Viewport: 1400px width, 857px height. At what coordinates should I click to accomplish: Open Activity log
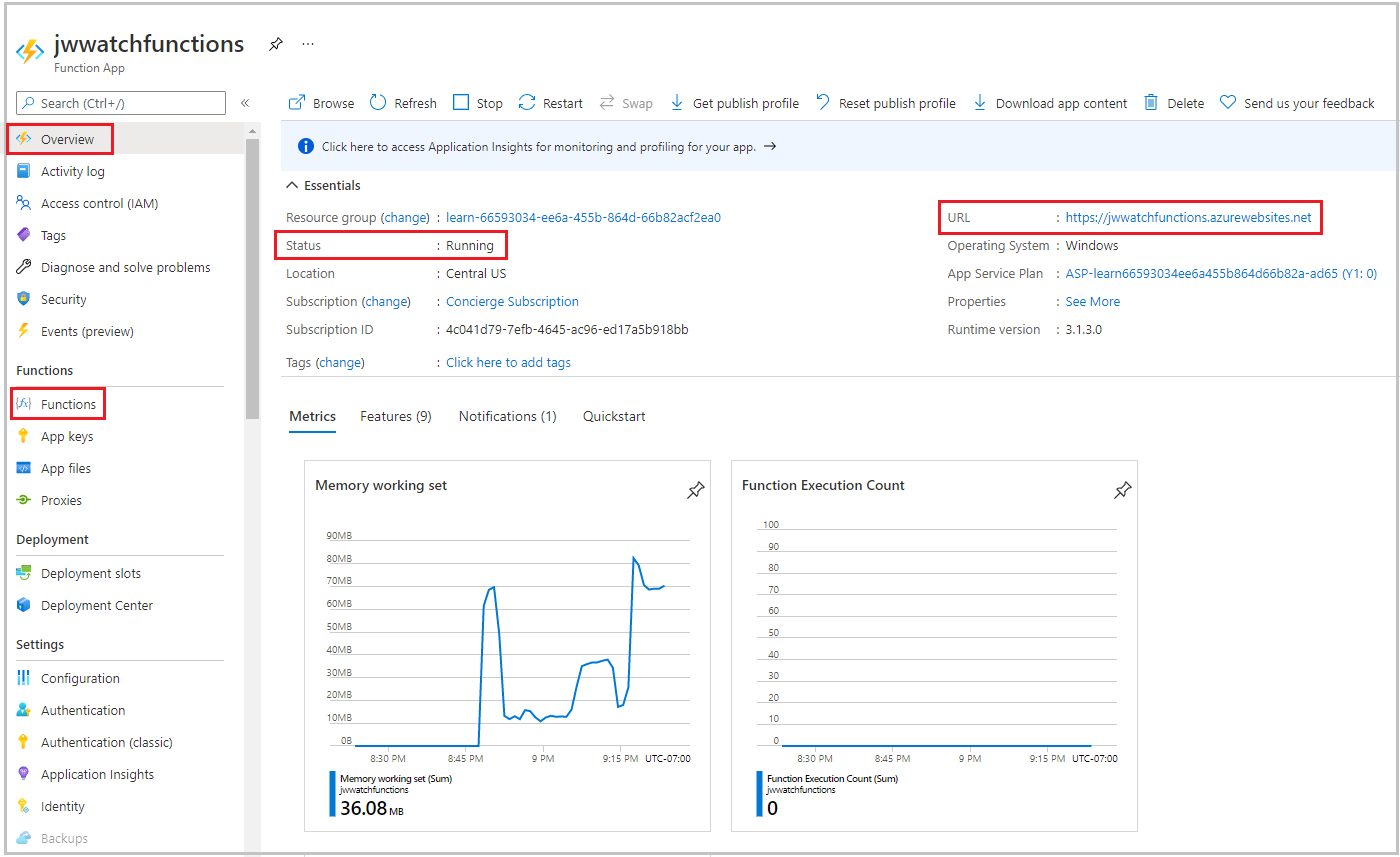pos(72,171)
